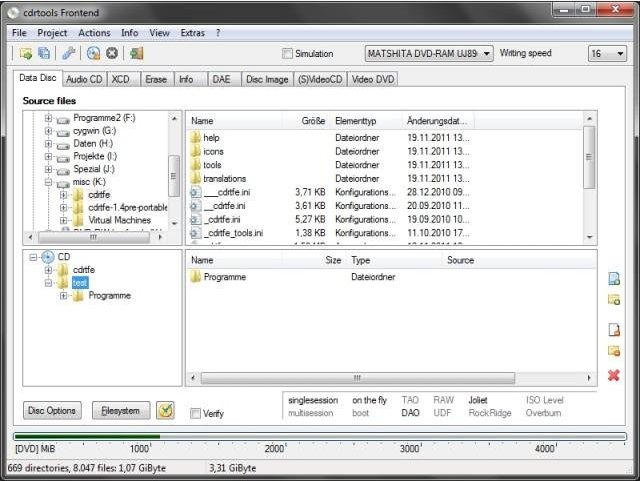Image resolution: width=640 pixels, height=481 pixels.
Task: Switch to the Audio CD tab
Action: tap(84, 79)
